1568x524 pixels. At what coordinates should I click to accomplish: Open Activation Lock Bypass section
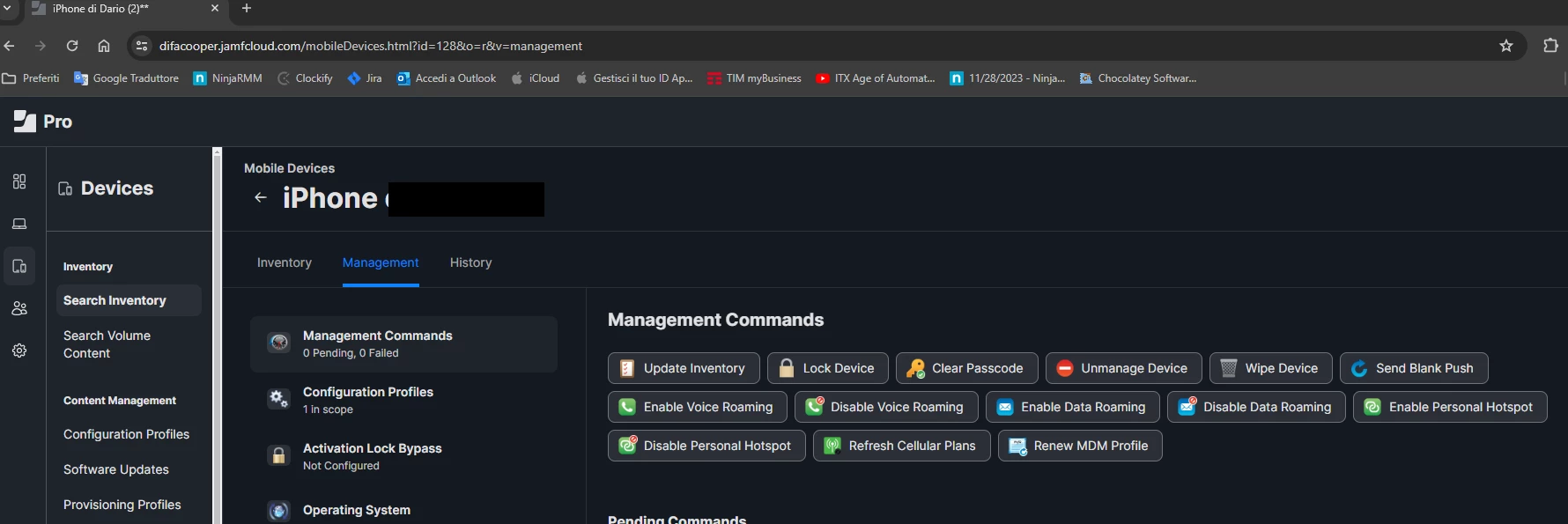coord(403,456)
